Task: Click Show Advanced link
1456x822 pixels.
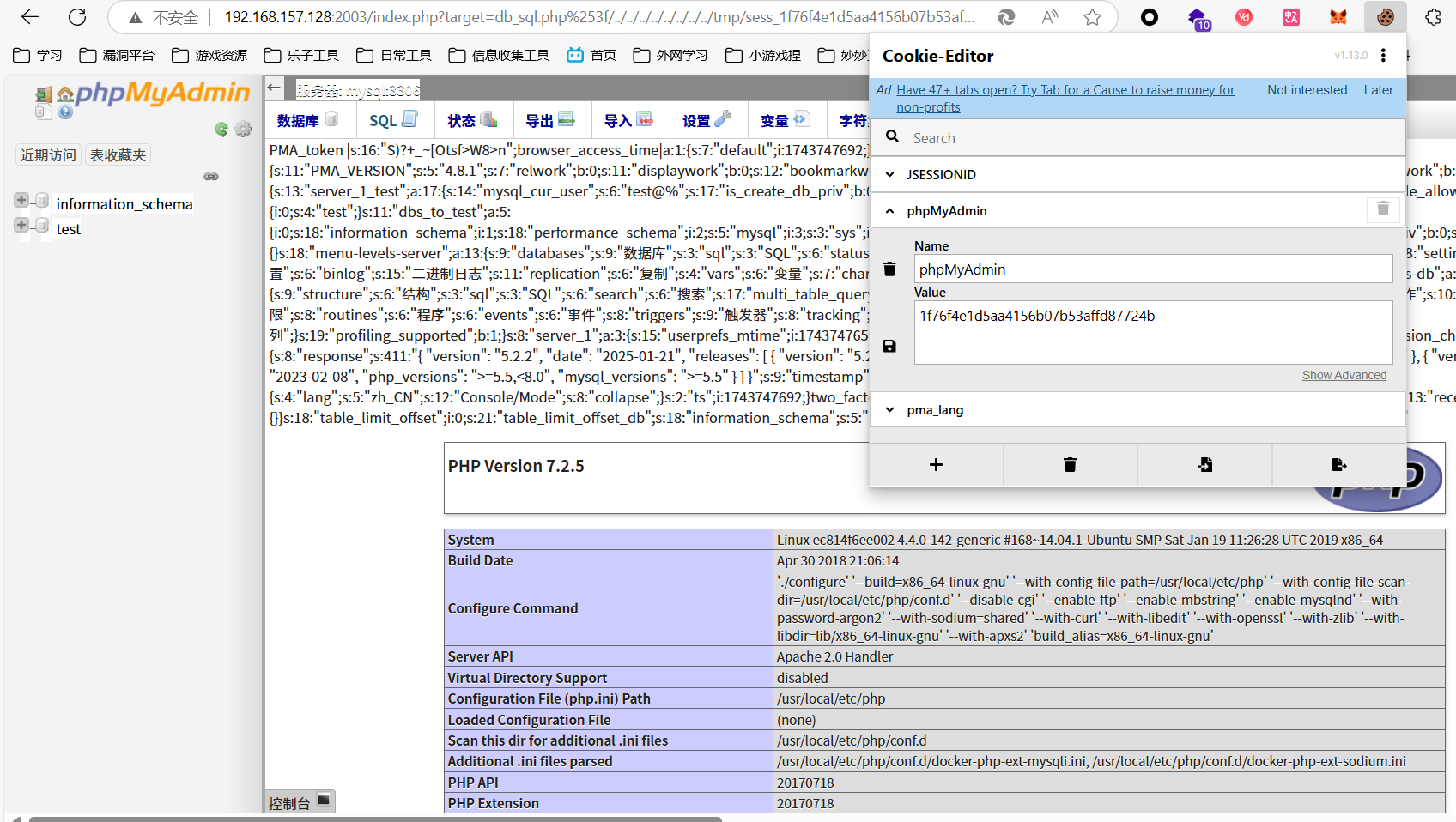Action: 1344,375
